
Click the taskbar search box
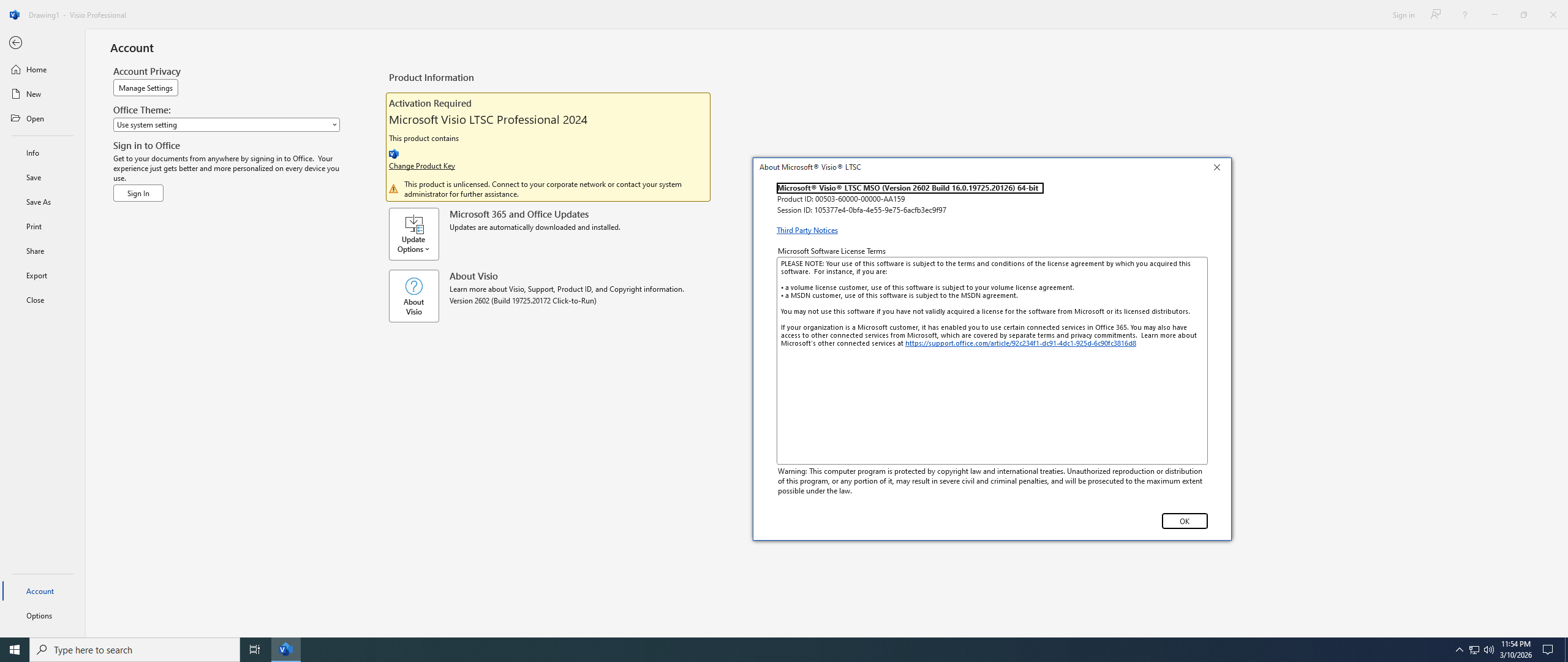[x=135, y=649]
